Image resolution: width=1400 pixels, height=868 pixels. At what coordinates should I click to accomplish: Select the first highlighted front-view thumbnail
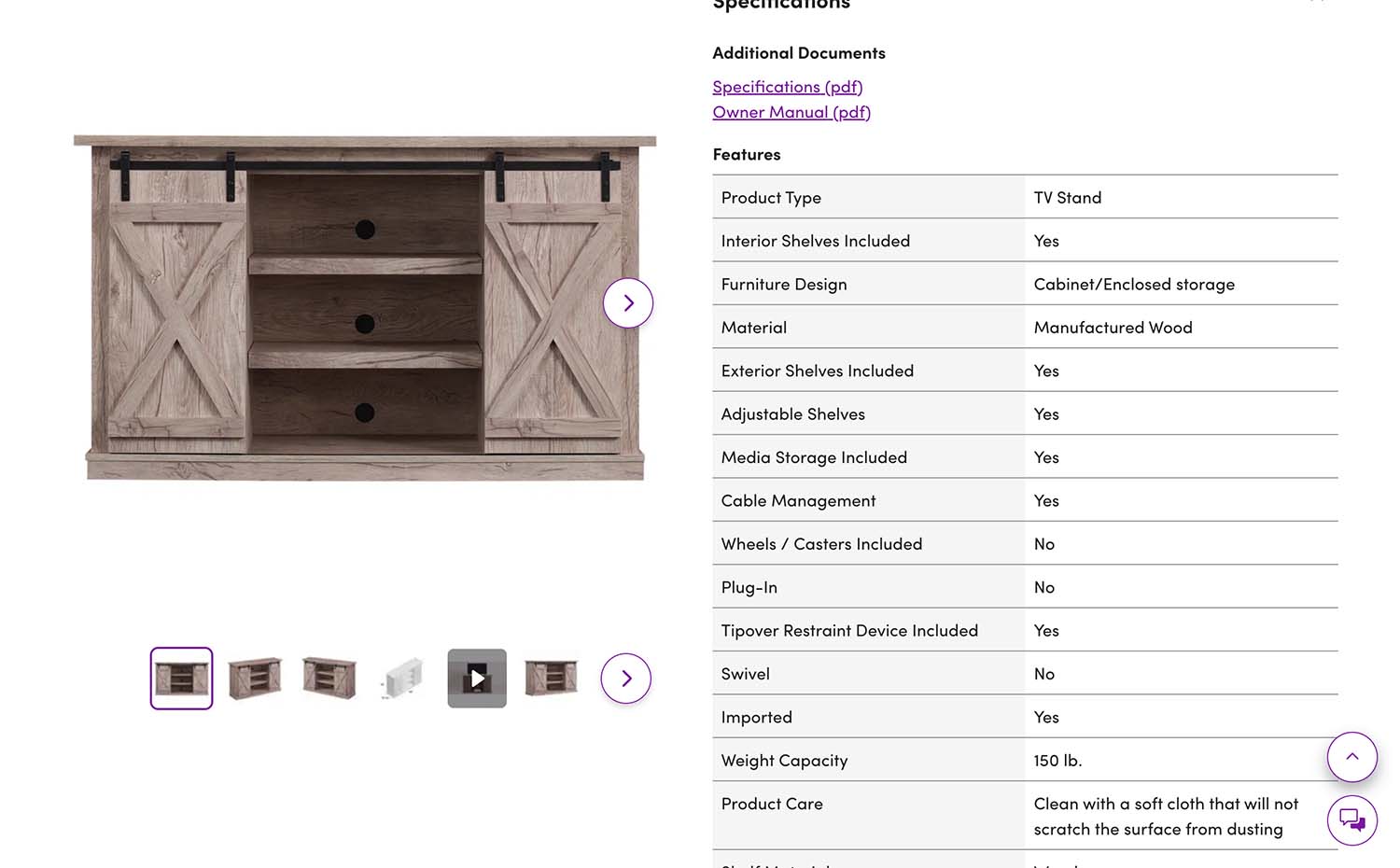(182, 679)
